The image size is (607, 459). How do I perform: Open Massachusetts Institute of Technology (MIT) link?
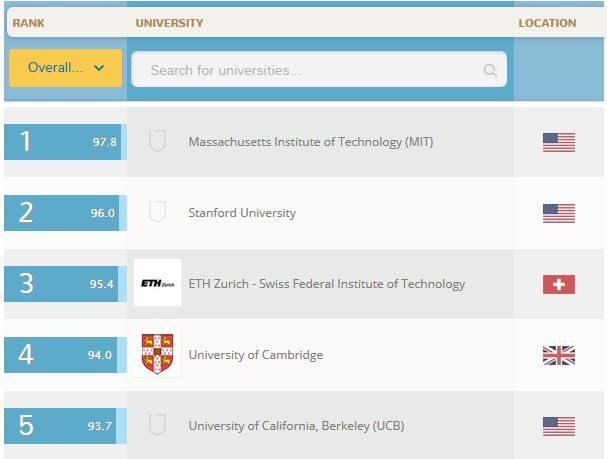(x=311, y=142)
